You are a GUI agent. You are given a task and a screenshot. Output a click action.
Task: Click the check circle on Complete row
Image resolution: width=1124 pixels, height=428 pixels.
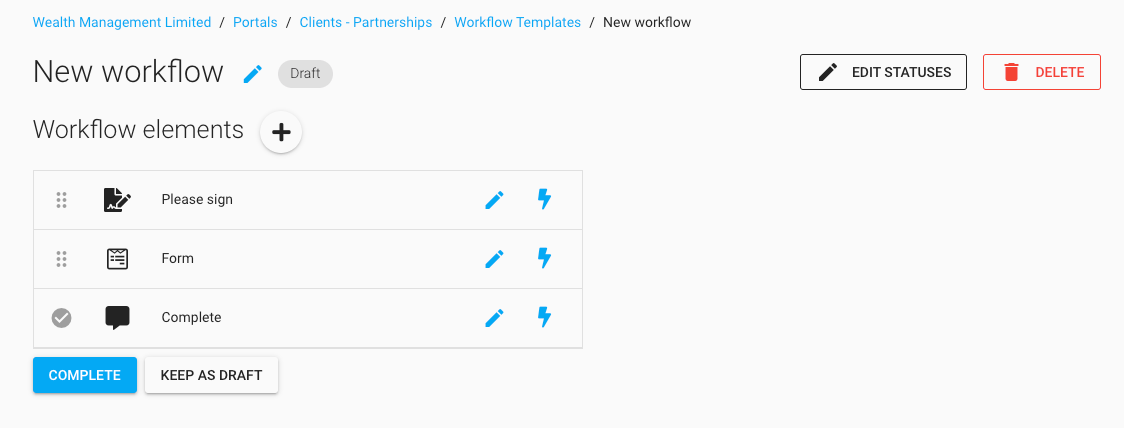(x=61, y=318)
